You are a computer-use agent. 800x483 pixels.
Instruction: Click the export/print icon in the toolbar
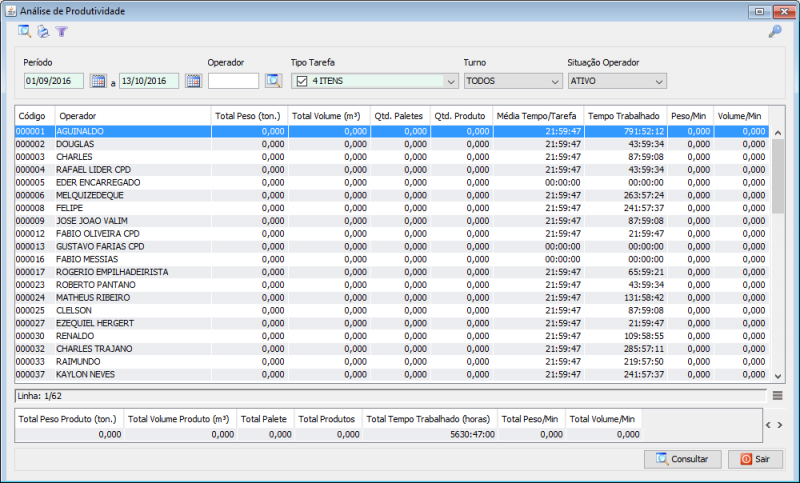43,32
